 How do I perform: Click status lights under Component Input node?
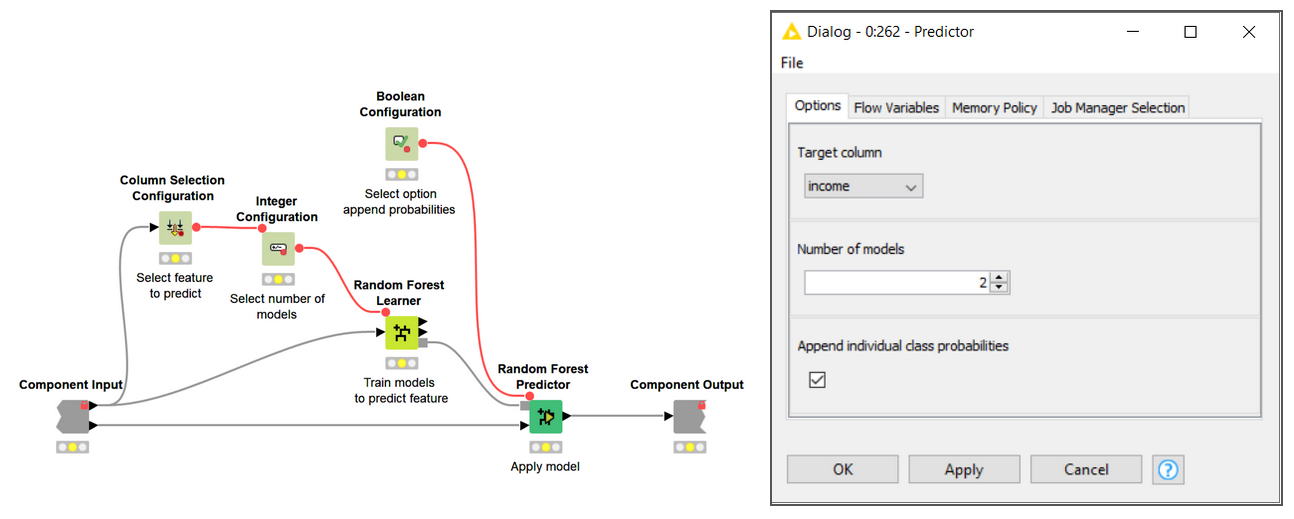72,447
